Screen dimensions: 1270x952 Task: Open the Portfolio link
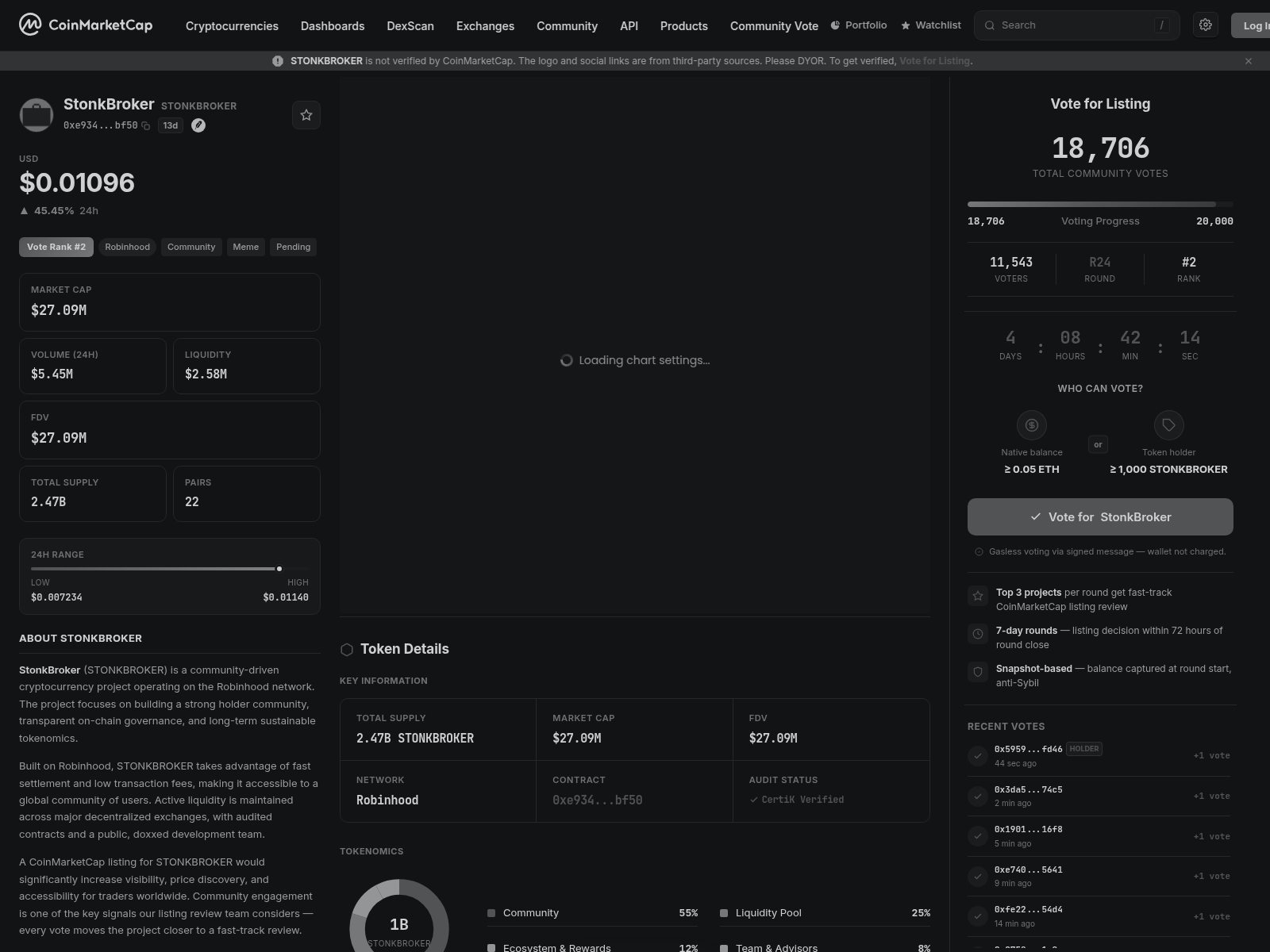[x=859, y=25]
